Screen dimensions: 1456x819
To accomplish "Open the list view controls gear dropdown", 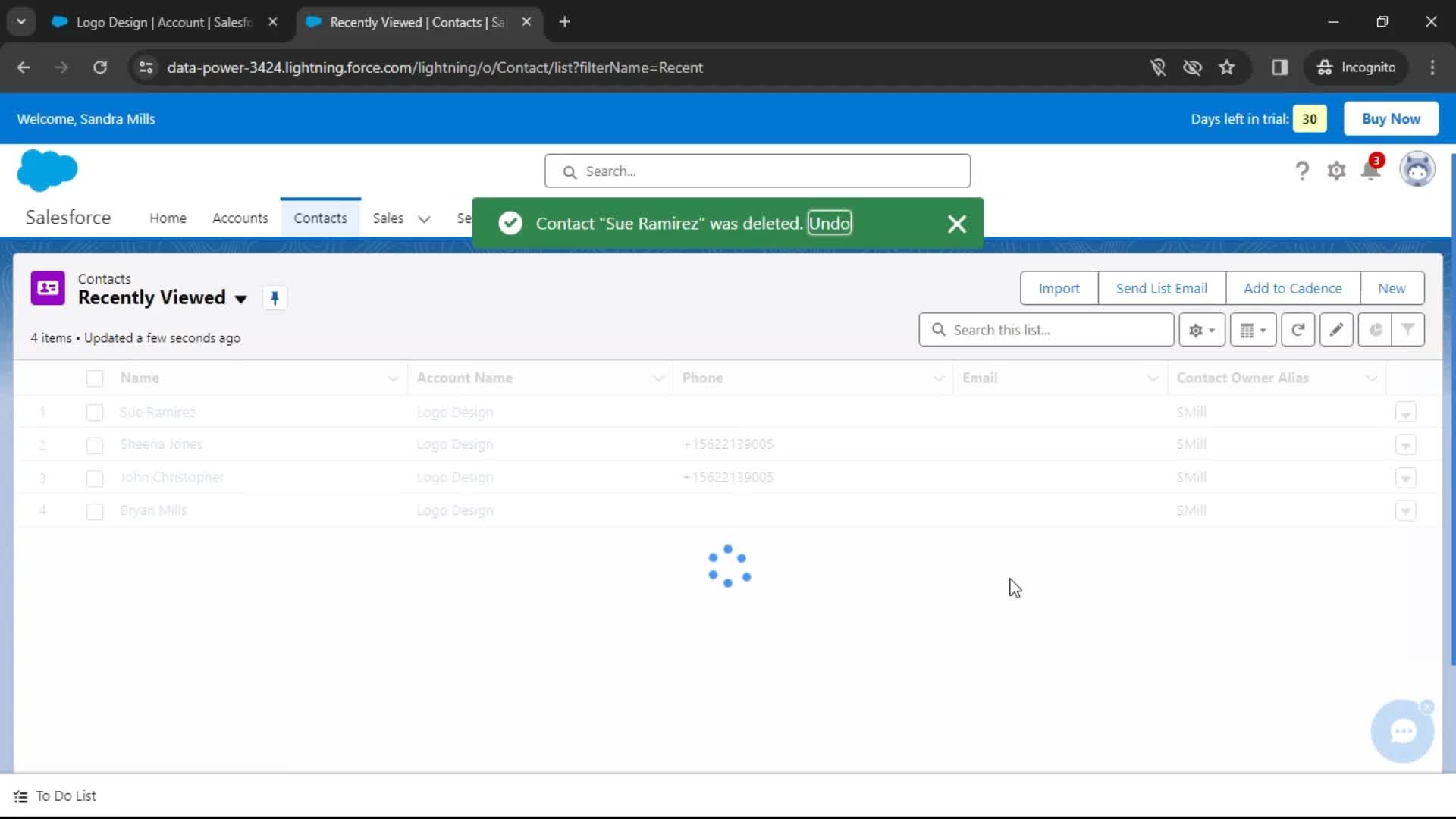I will click(1202, 330).
